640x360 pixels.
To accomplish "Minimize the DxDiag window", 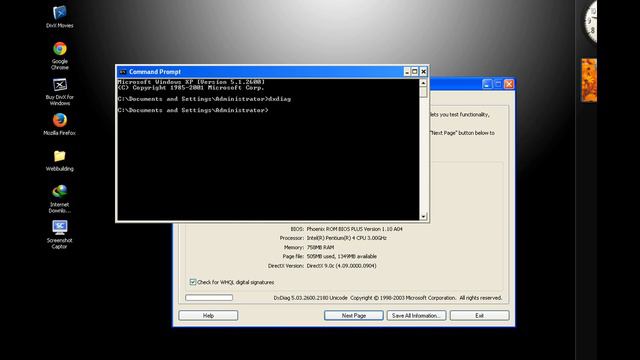I will [487, 84].
